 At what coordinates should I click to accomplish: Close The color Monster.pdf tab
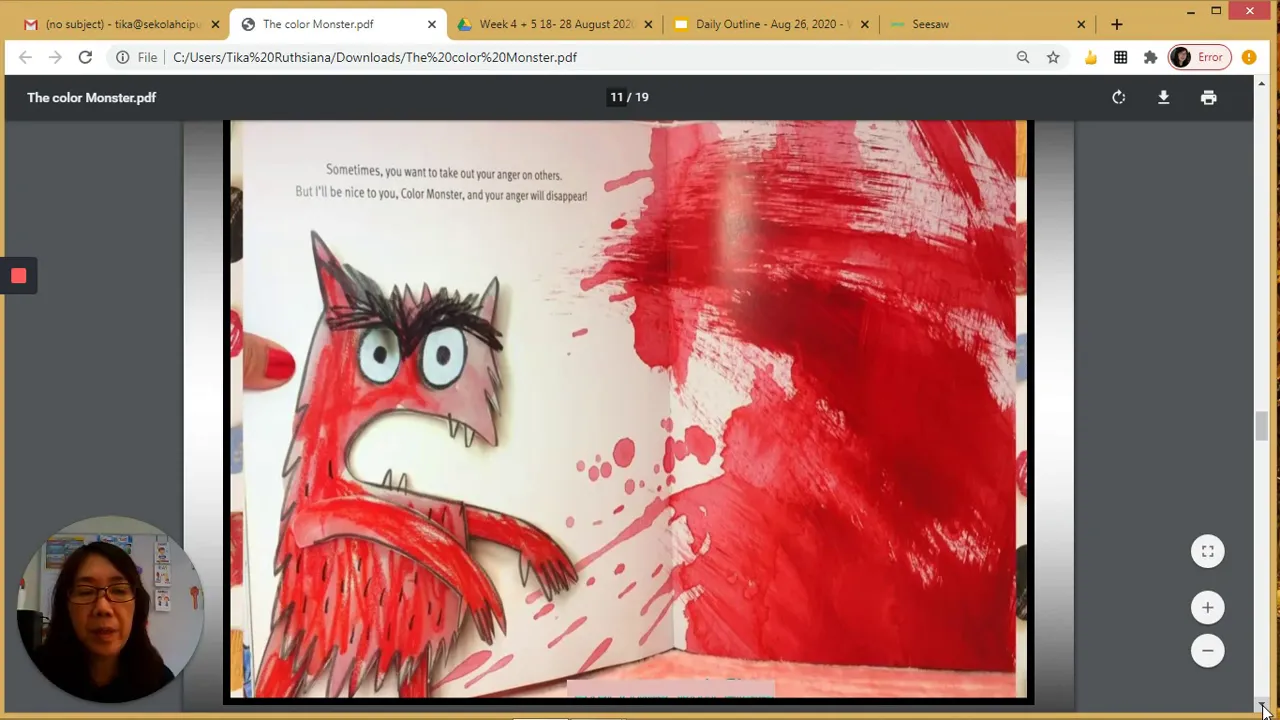click(x=432, y=24)
